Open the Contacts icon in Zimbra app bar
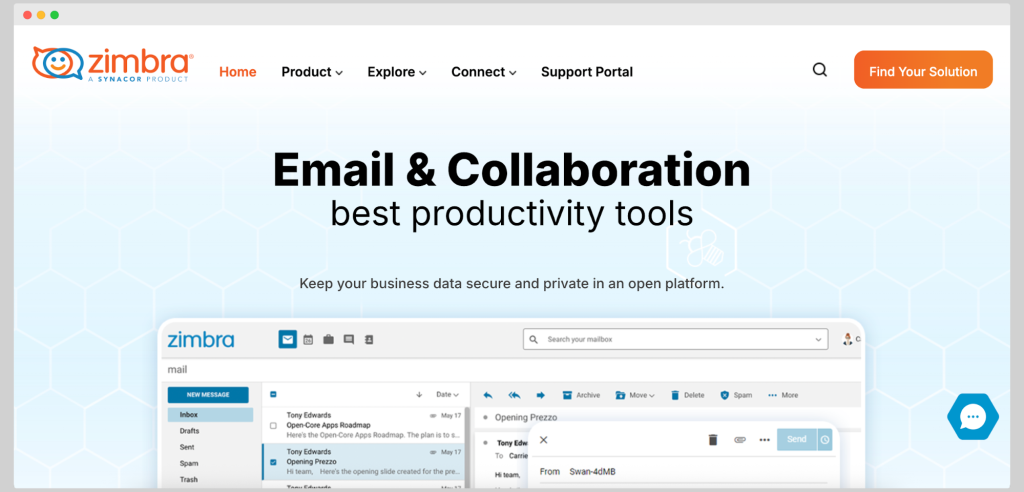Image resolution: width=1024 pixels, height=492 pixels. 368,340
